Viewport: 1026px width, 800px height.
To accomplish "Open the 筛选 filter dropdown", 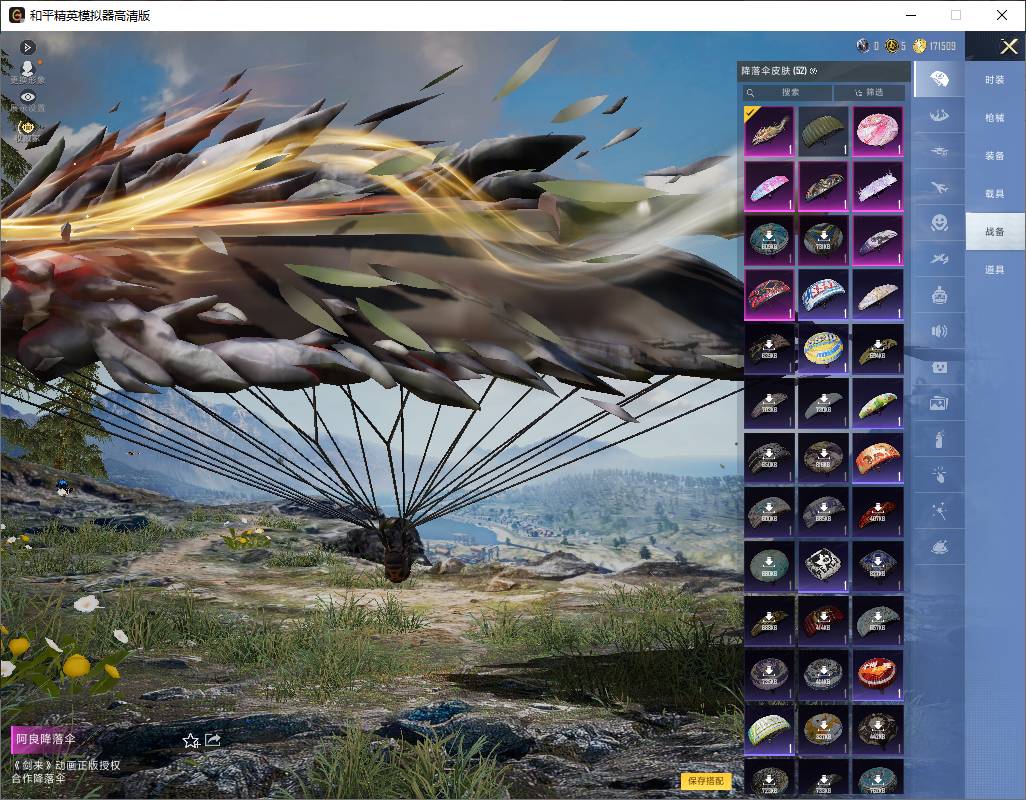I will click(x=869, y=92).
